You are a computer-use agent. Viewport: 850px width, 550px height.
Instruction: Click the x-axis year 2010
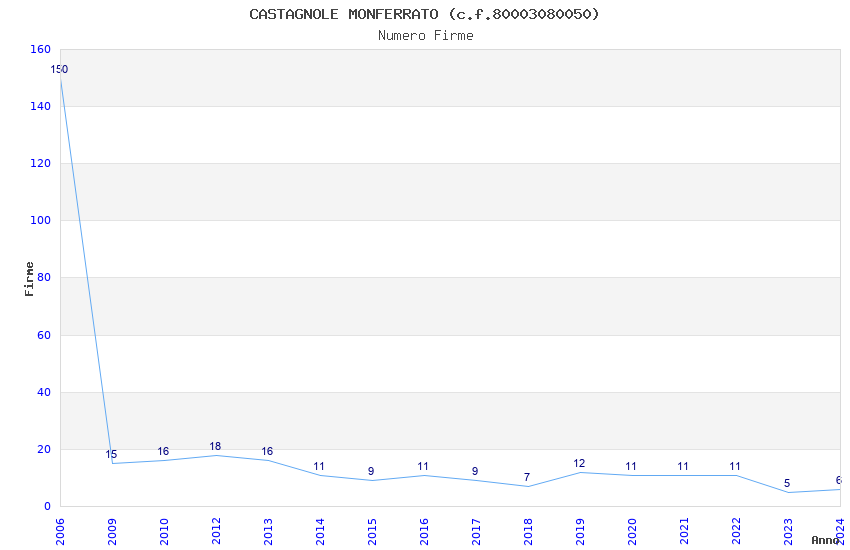tap(164, 532)
